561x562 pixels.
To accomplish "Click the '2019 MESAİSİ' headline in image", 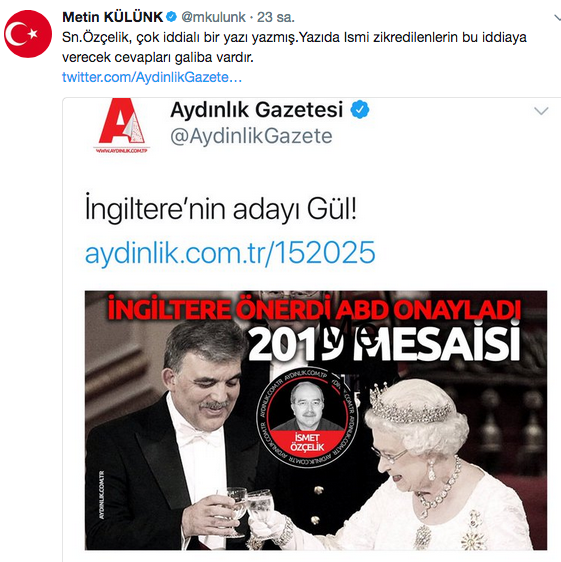I will point(384,343).
